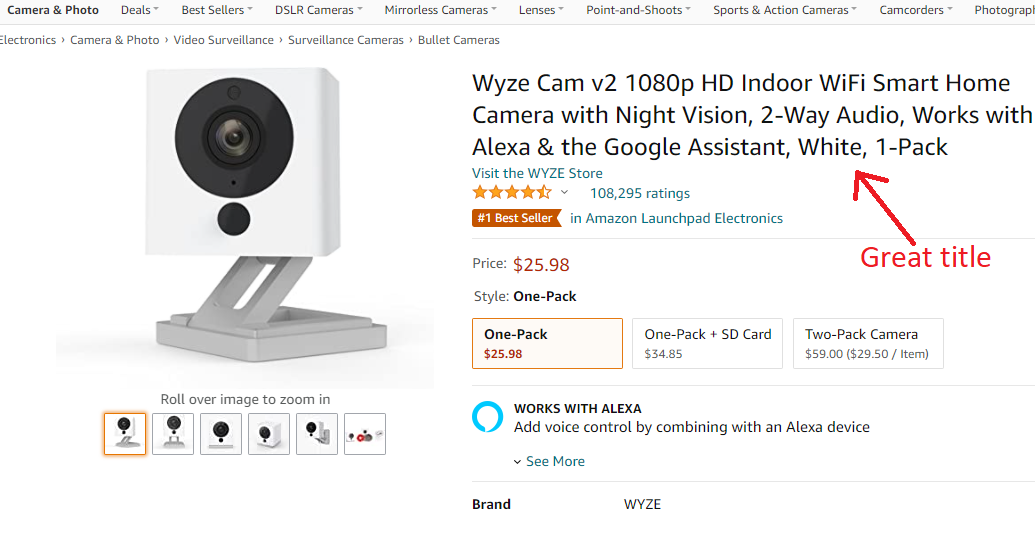This screenshot has width=1035, height=535.
Task: Select the fifth wall-mounted camera thumbnail
Action: tap(317, 434)
